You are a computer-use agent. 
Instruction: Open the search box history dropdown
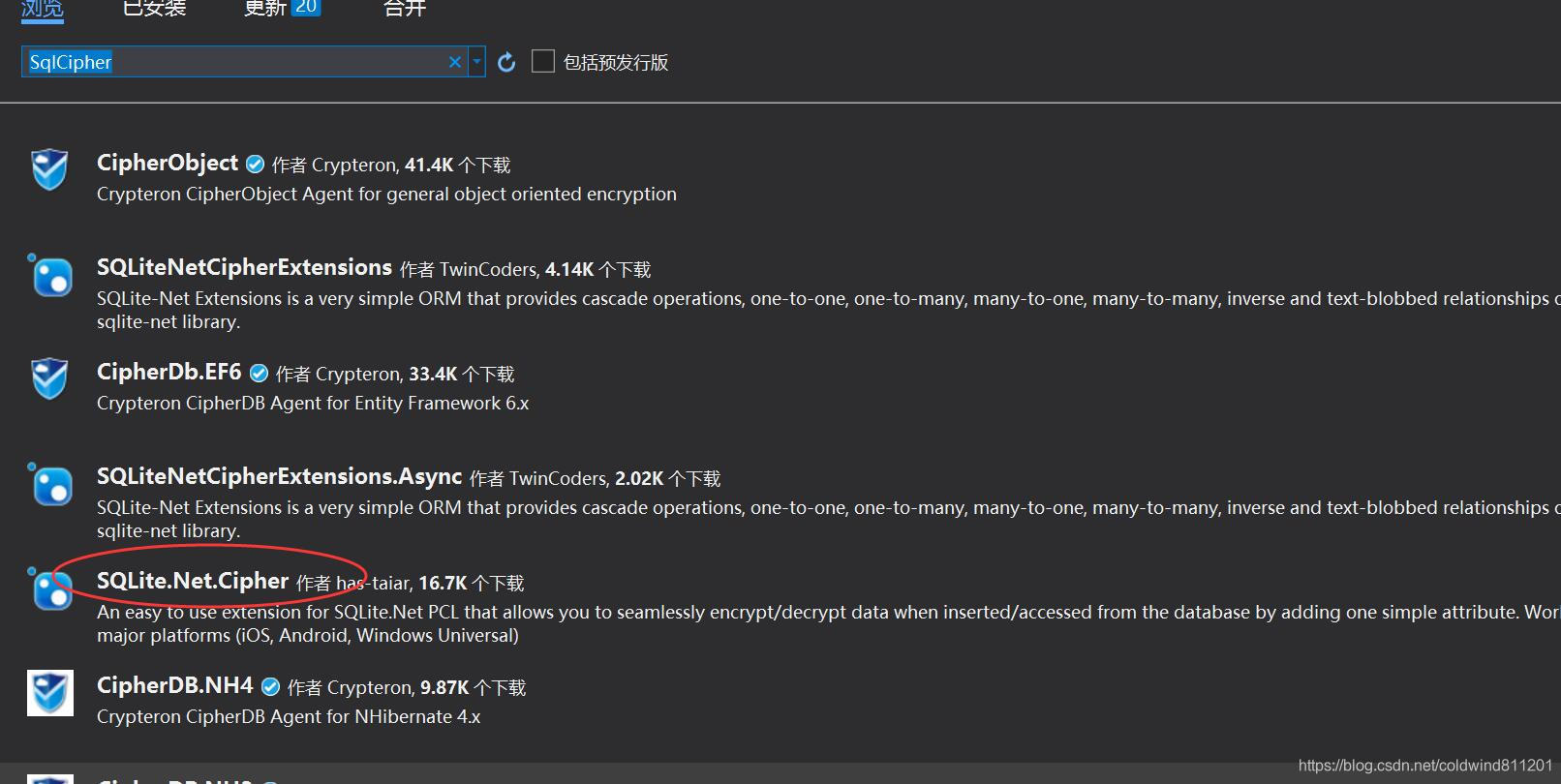pyautogui.click(x=476, y=62)
